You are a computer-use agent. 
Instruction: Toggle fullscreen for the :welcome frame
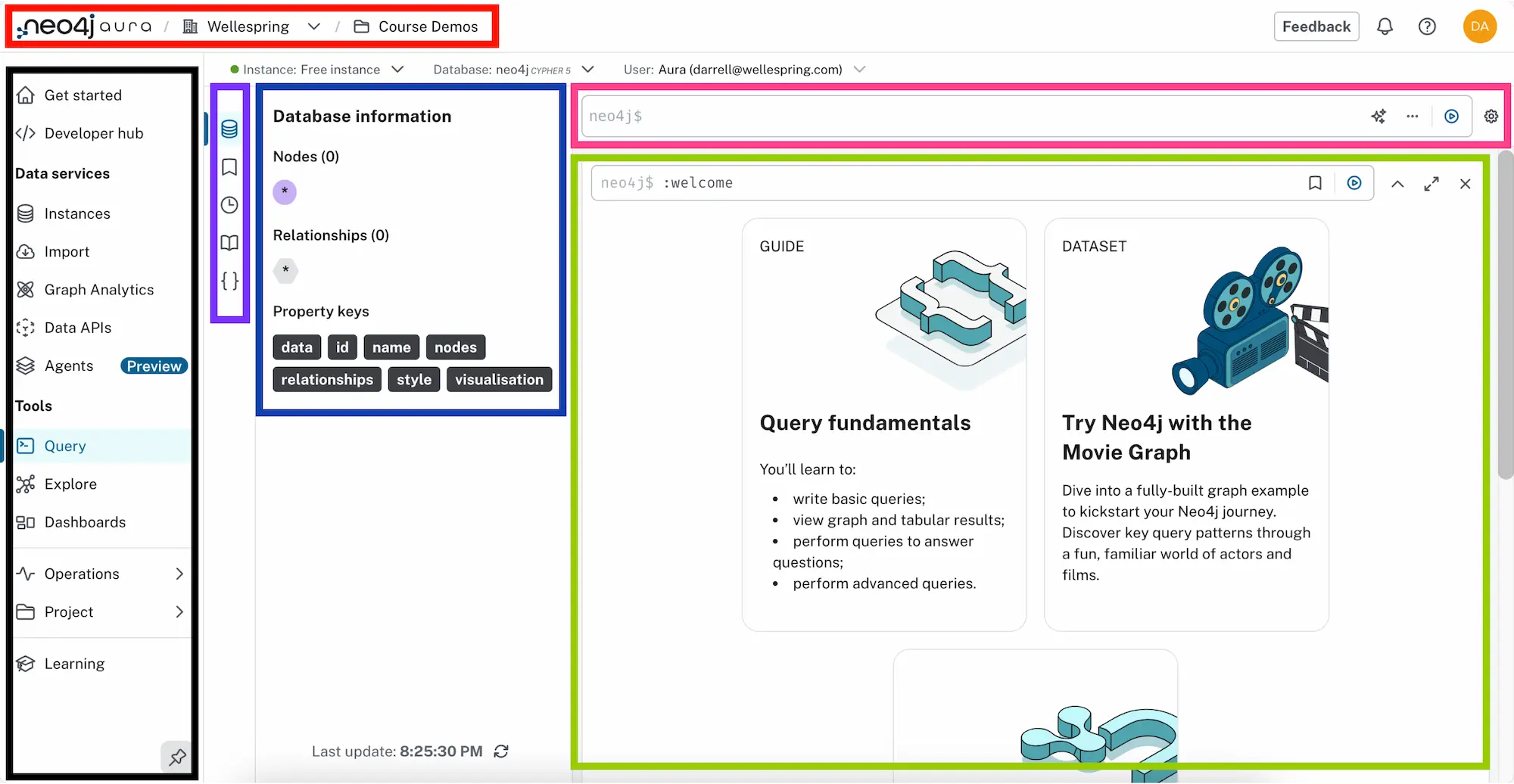tap(1431, 184)
